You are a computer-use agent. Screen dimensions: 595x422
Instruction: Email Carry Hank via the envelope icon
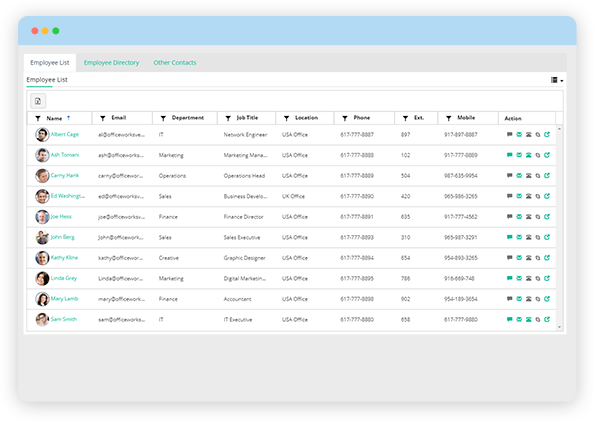tap(519, 175)
